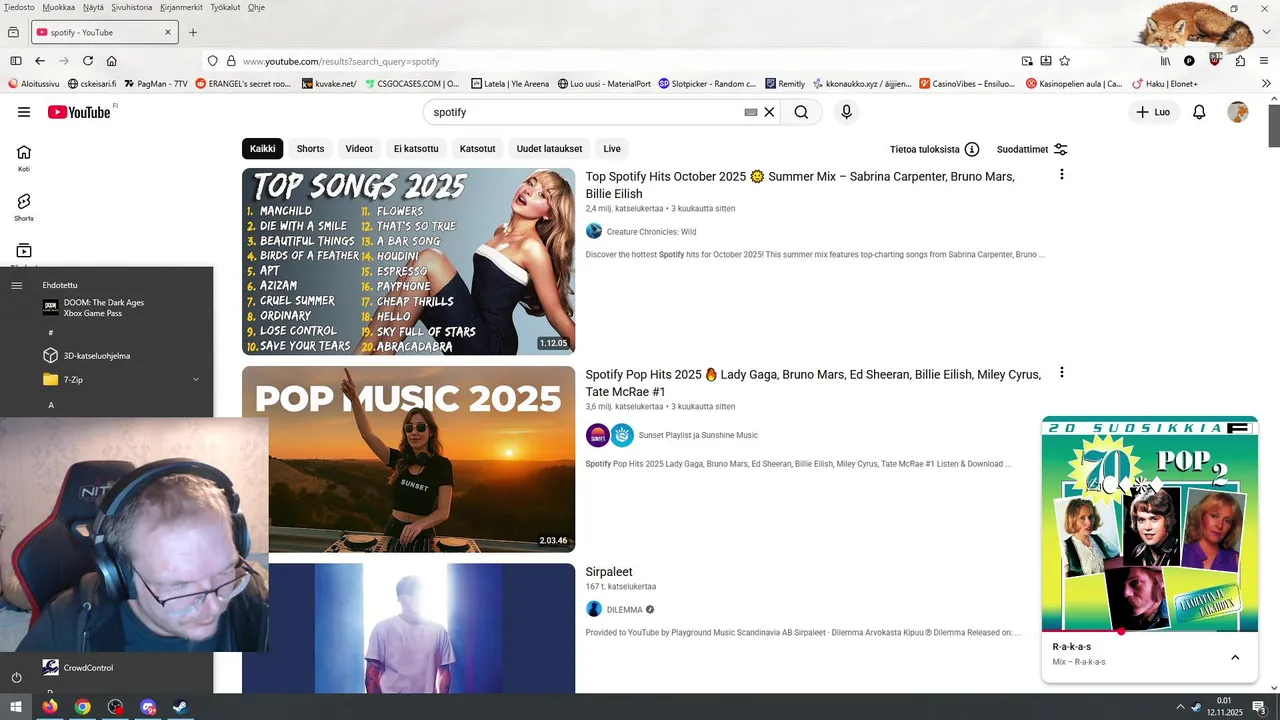
Task: Open CrowdControl in Start menu
Action: coord(88,667)
